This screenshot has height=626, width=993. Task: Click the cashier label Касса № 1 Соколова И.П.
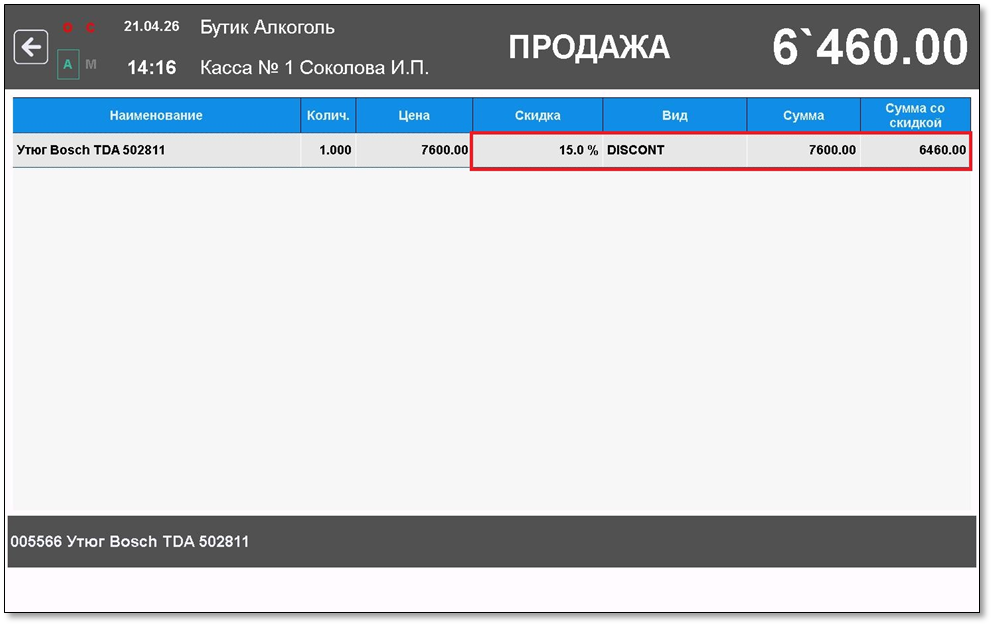pos(315,67)
